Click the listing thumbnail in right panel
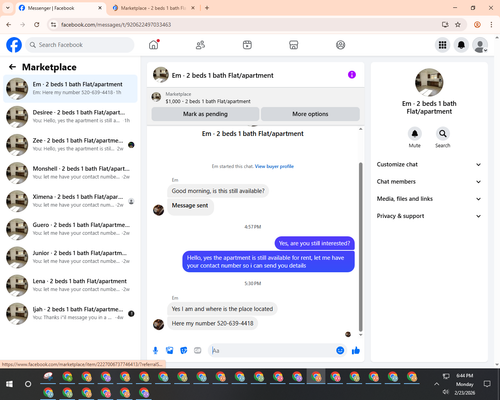The width and height of the screenshot is (500, 400). (x=429, y=82)
